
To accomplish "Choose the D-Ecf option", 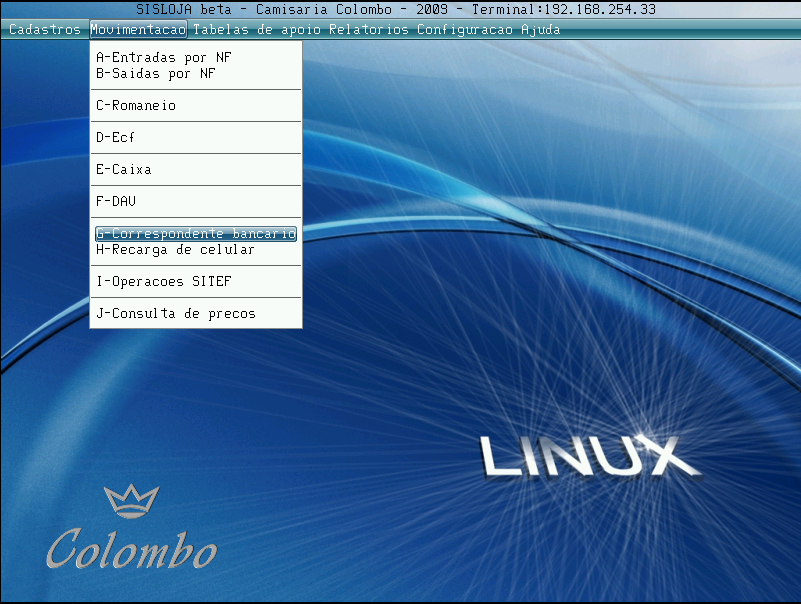I will point(115,138).
